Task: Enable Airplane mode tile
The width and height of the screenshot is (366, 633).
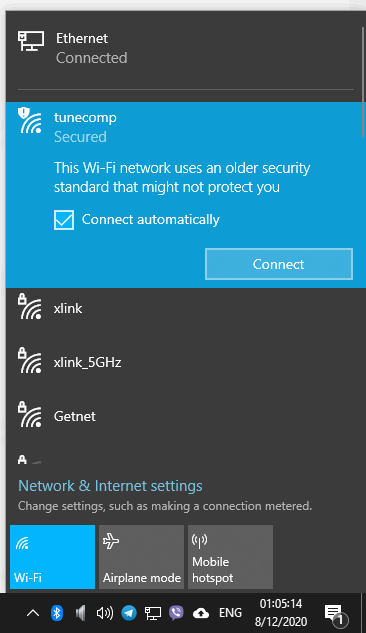Action: click(x=141, y=557)
